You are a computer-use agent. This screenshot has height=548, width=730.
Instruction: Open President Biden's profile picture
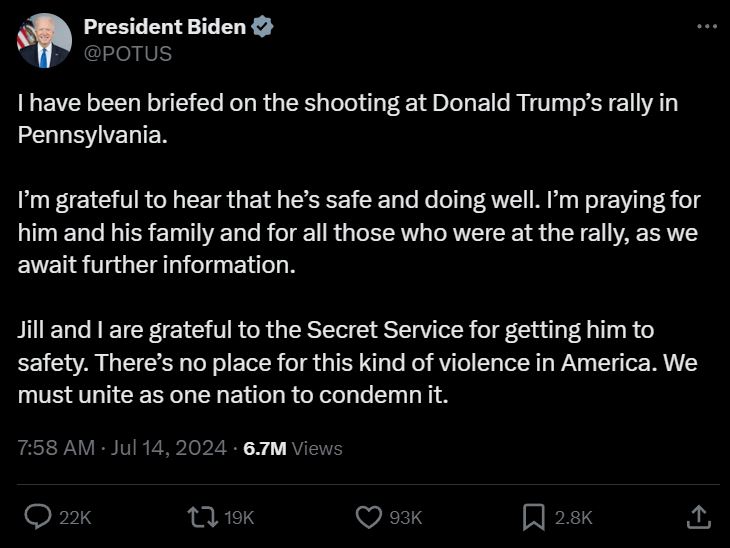click(x=44, y=41)
